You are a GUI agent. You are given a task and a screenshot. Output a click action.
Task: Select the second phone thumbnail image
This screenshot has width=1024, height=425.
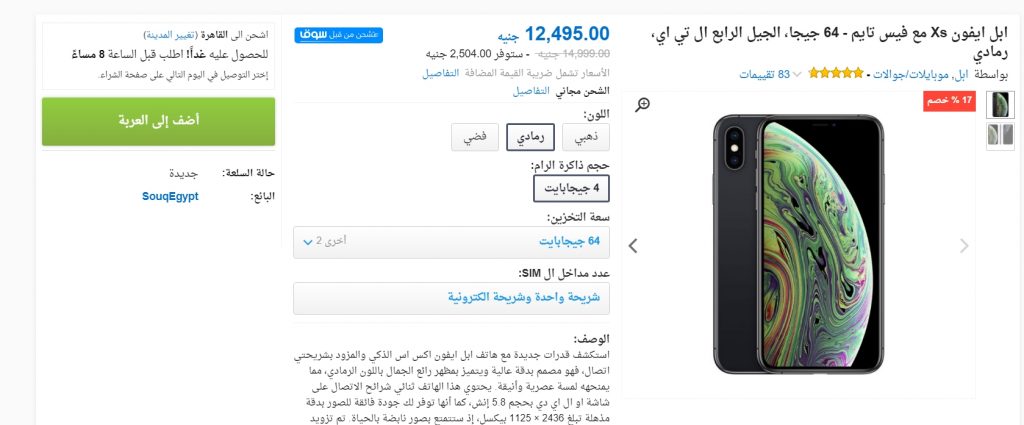tap(1000, 135)
